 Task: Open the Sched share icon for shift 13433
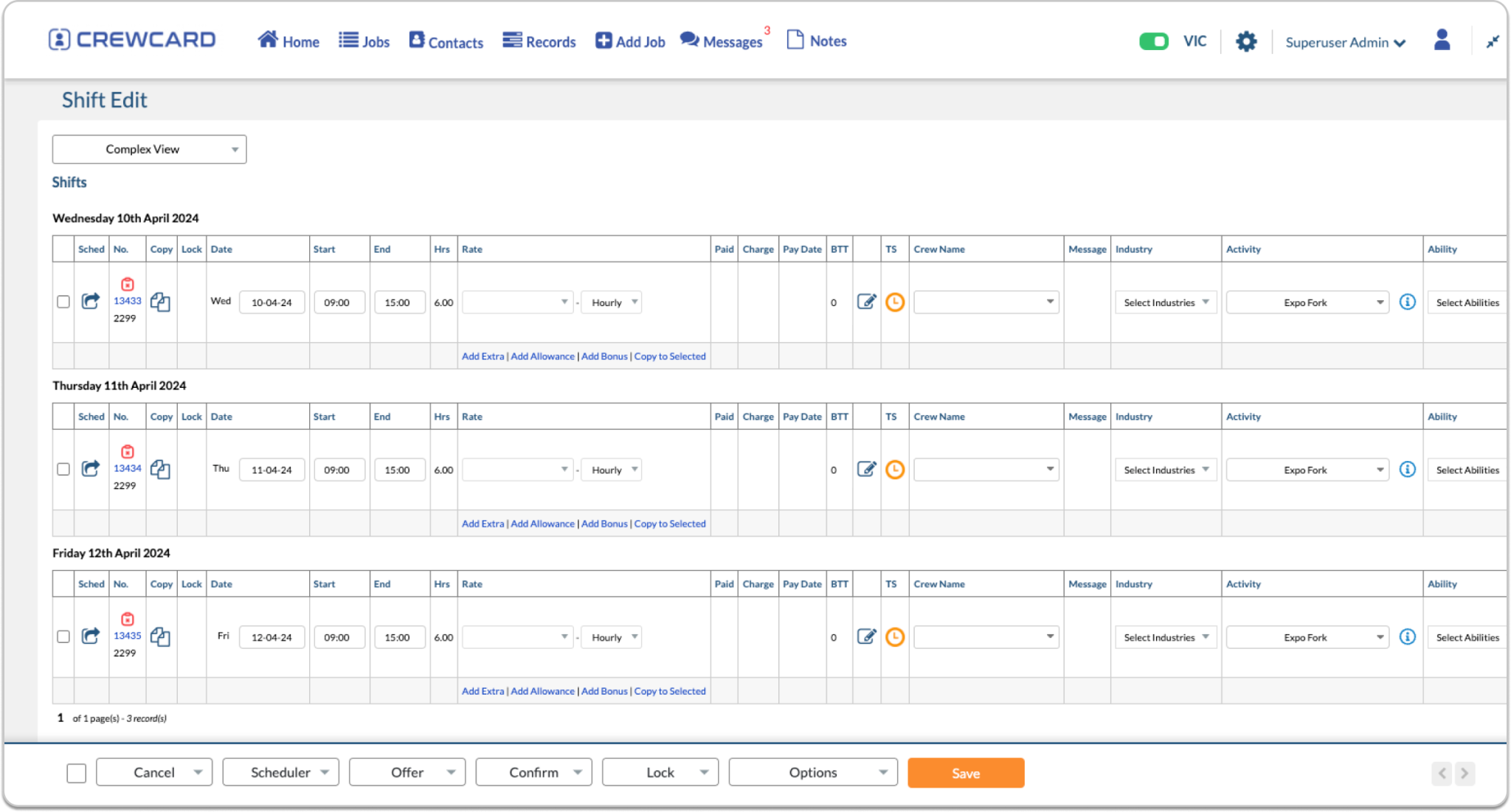90,302
